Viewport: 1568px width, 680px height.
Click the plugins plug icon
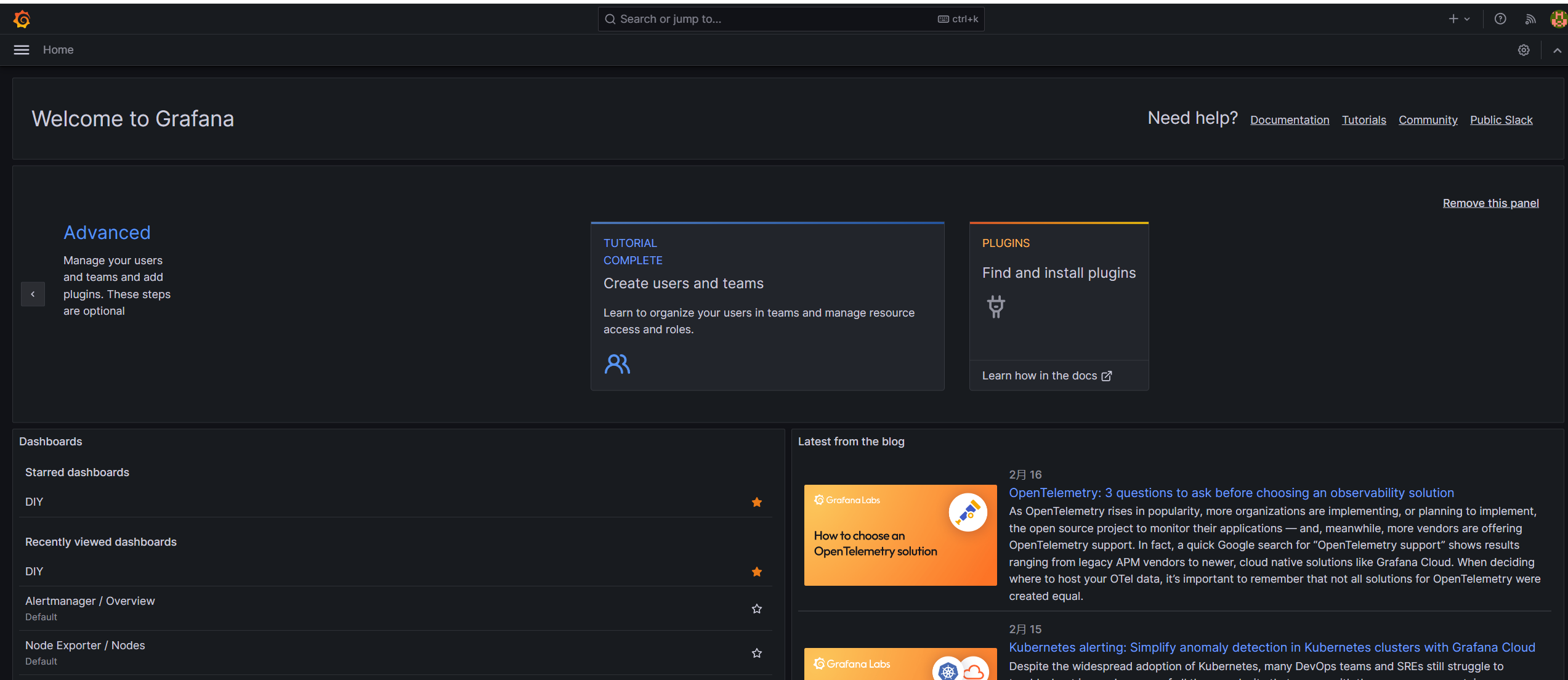996,306
